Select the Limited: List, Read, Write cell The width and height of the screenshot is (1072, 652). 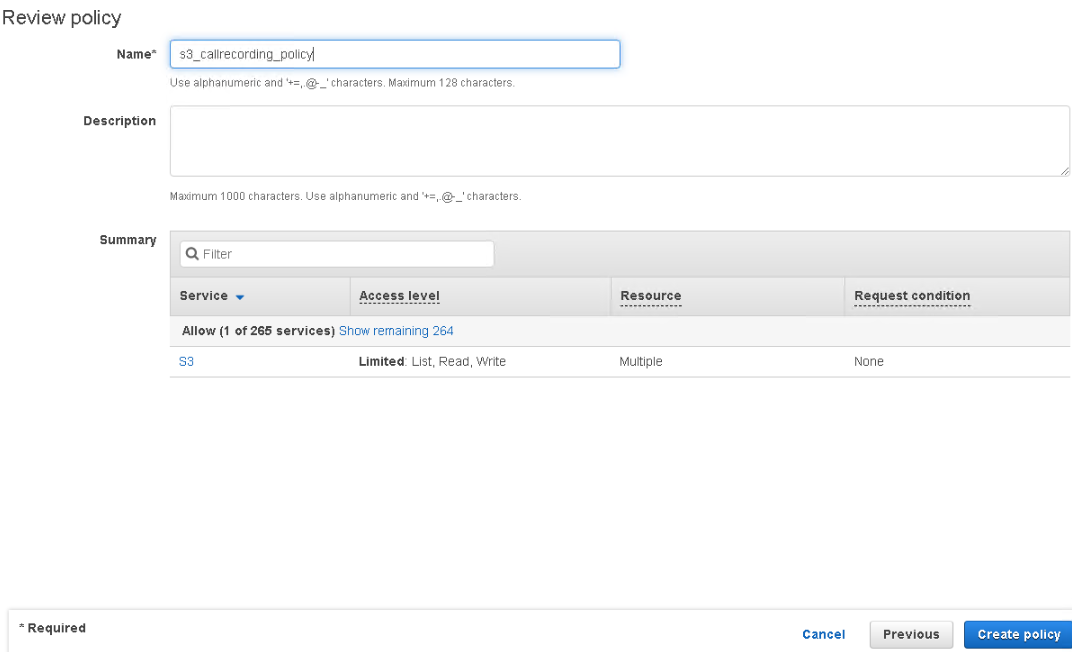[x=432, y=362]
